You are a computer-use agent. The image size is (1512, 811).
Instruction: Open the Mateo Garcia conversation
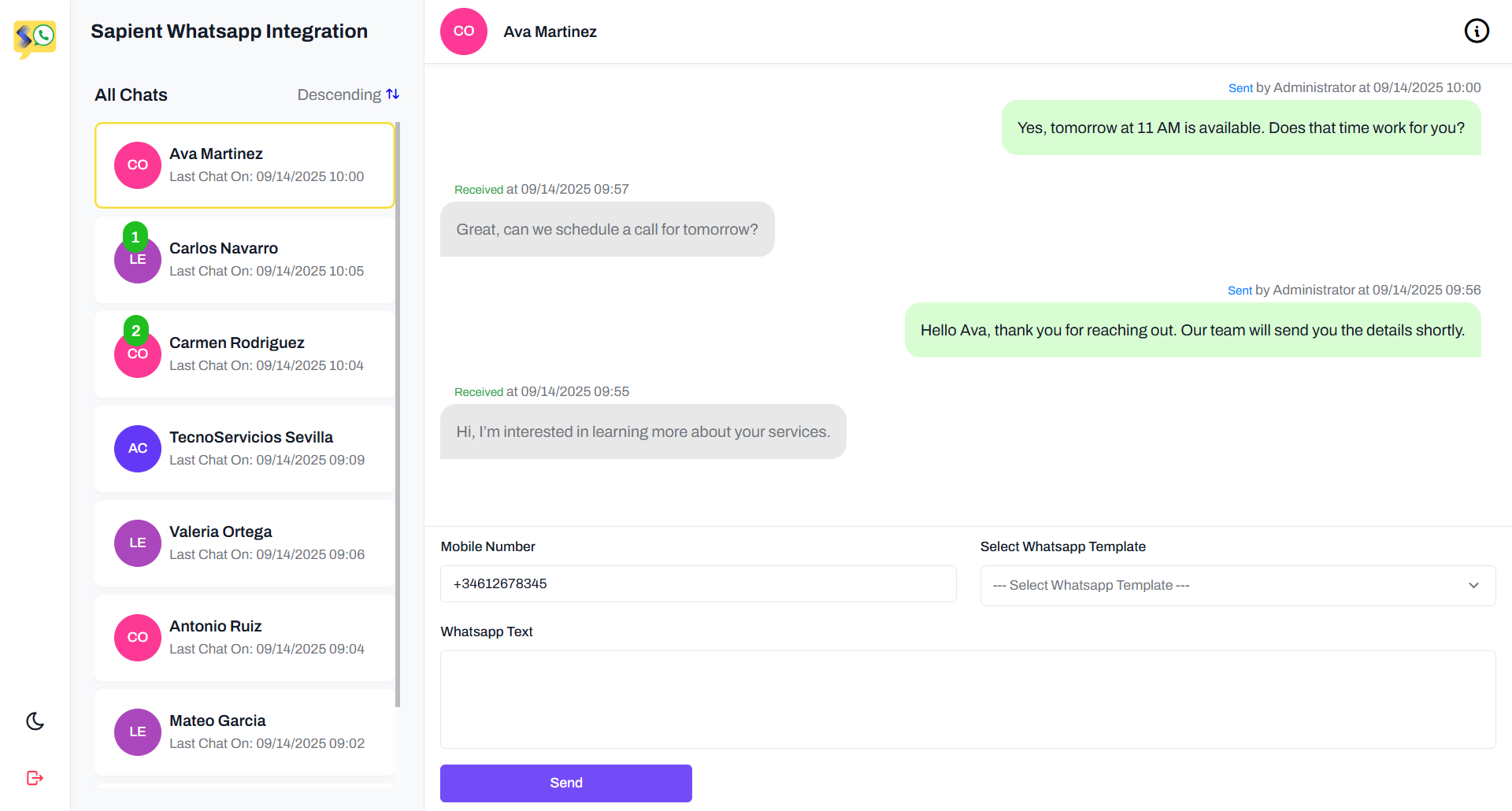(x=244, y=732)
